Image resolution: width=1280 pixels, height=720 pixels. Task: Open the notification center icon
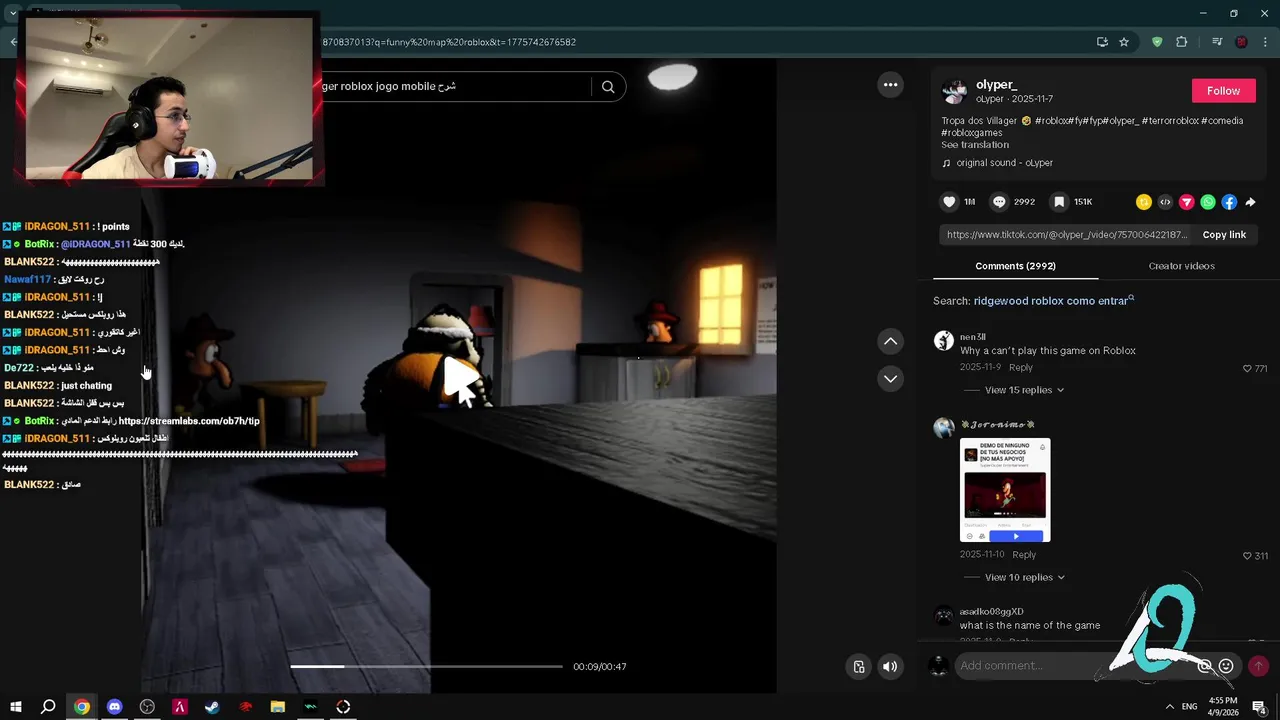tap(1259, 707)
